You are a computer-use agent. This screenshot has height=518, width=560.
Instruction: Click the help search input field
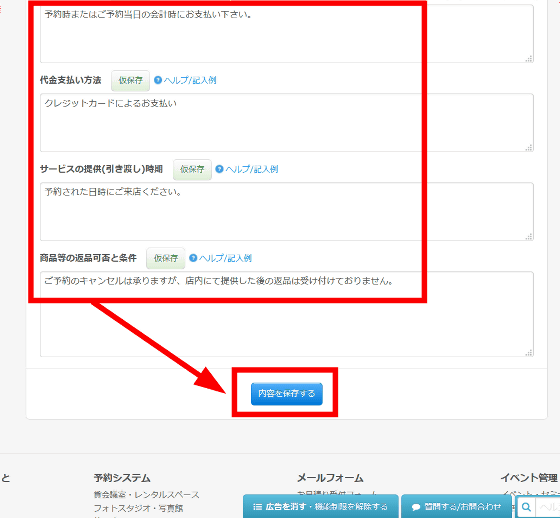click(548, 507)
